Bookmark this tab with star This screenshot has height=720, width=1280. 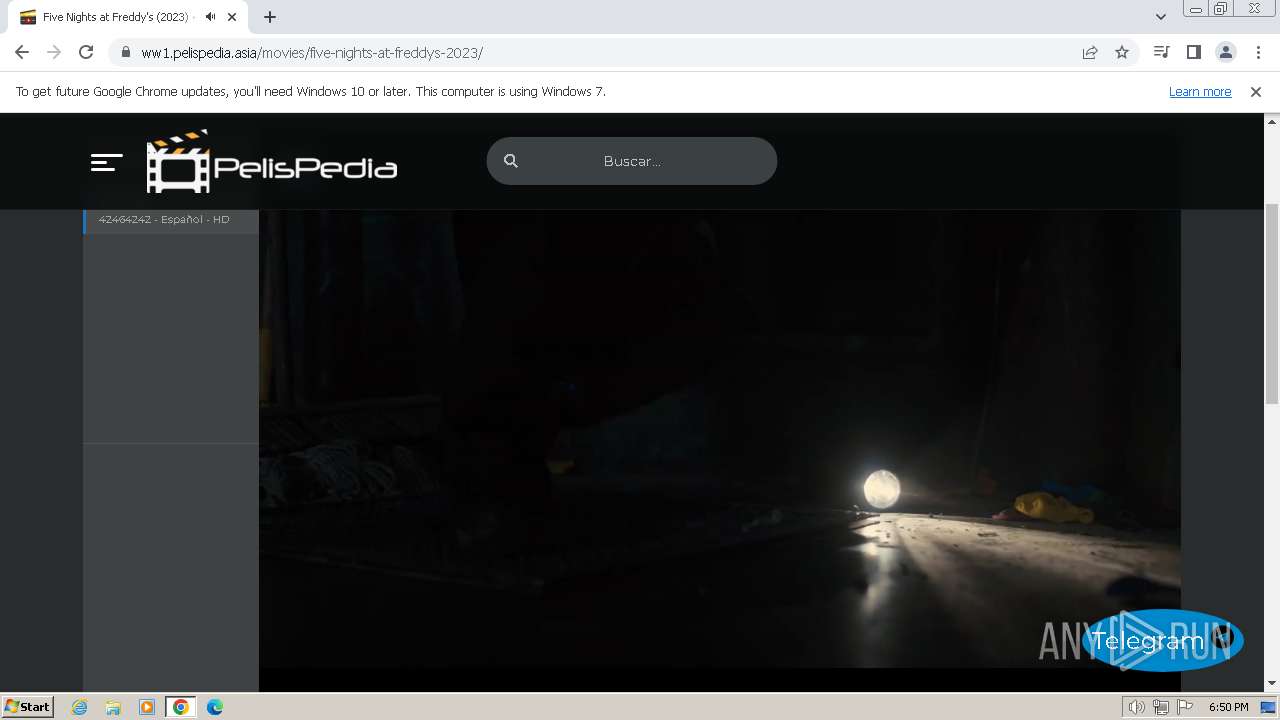point(1122,53)
